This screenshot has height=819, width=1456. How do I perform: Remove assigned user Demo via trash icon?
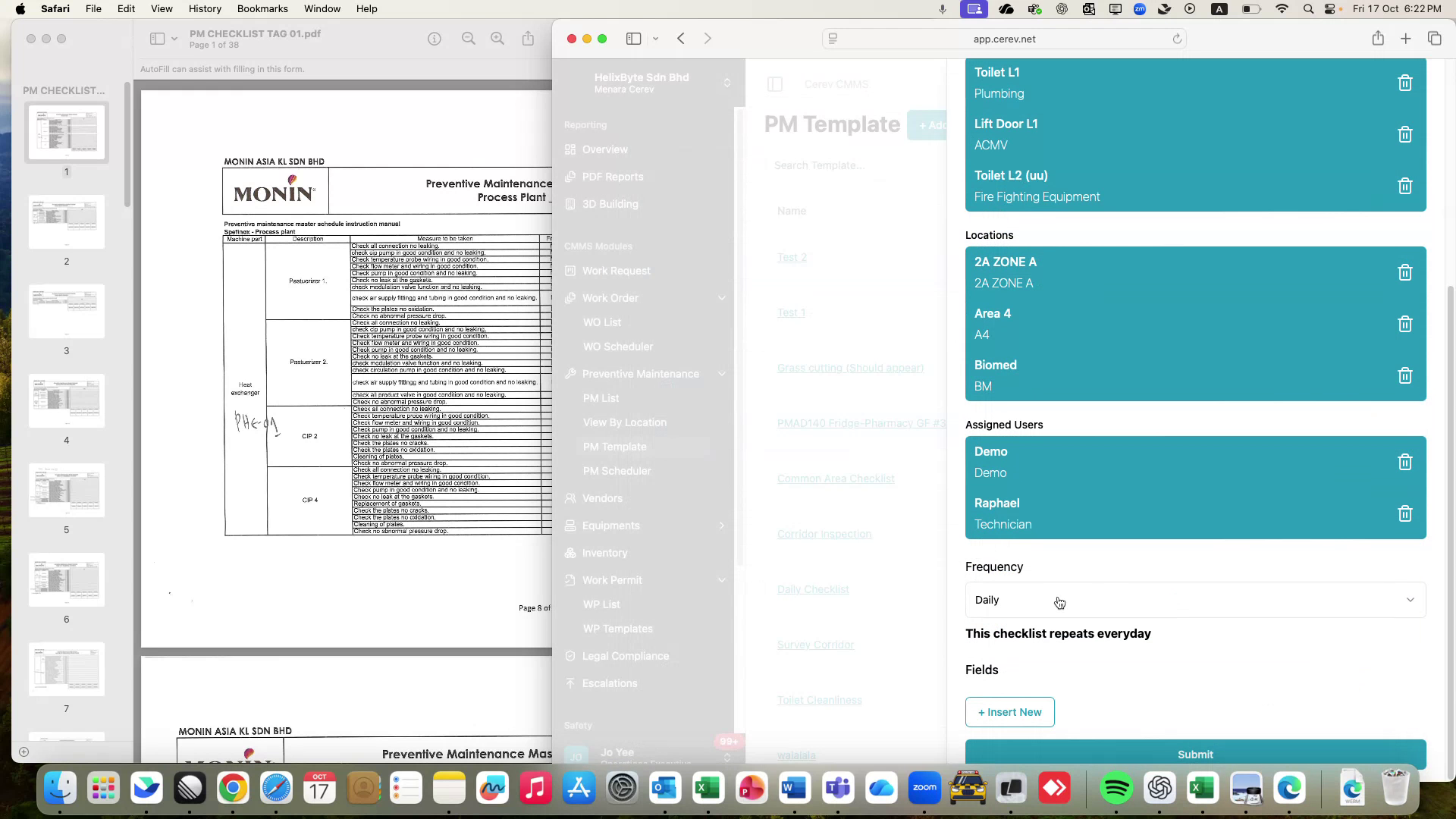(1405, 462)
